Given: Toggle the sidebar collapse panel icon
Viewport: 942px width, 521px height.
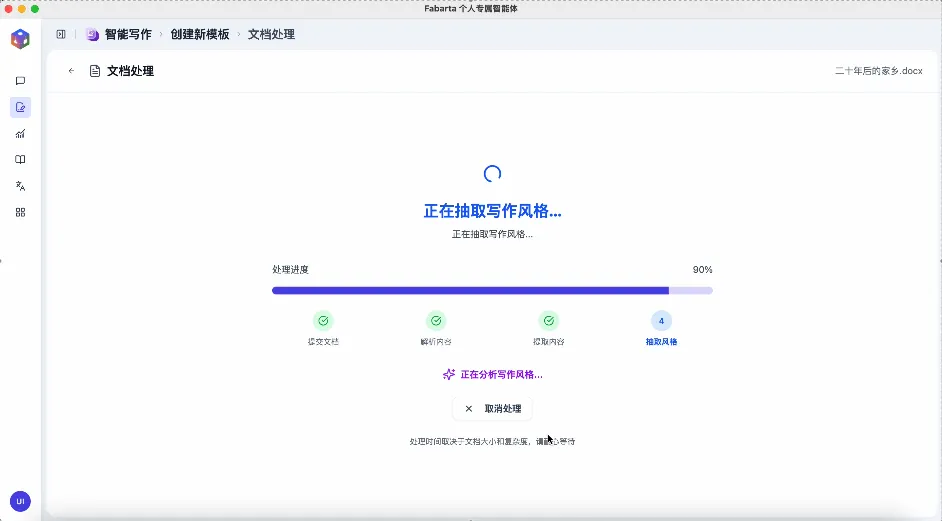Looking at the screenshot, I should (x=61, y=34).
